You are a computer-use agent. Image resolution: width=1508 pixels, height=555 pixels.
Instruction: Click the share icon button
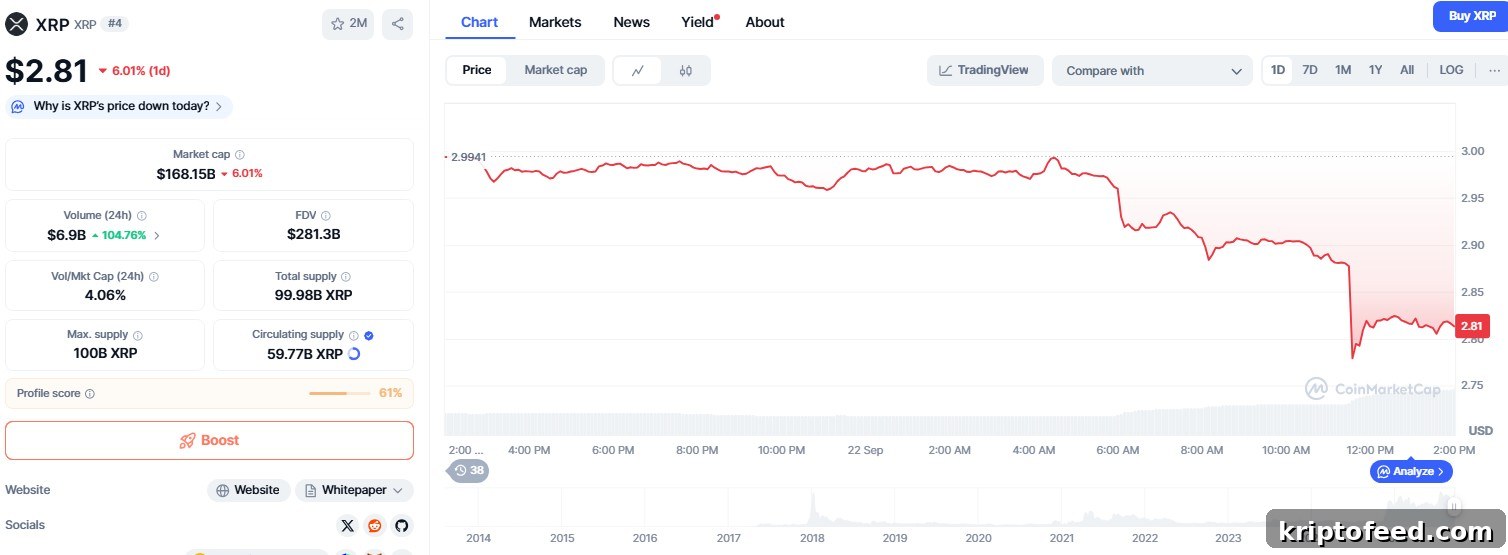pyautogui.click(x=397, y=24)
